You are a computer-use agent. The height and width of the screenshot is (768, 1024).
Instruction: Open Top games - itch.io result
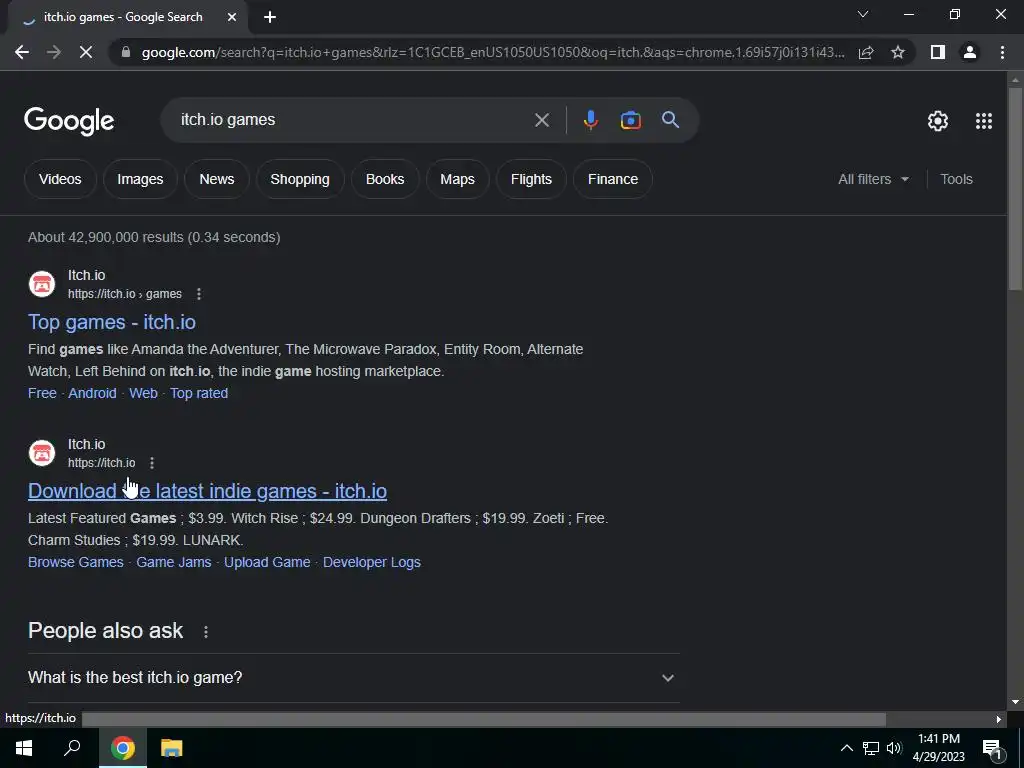pyautogui.click(x=112, y=322)
